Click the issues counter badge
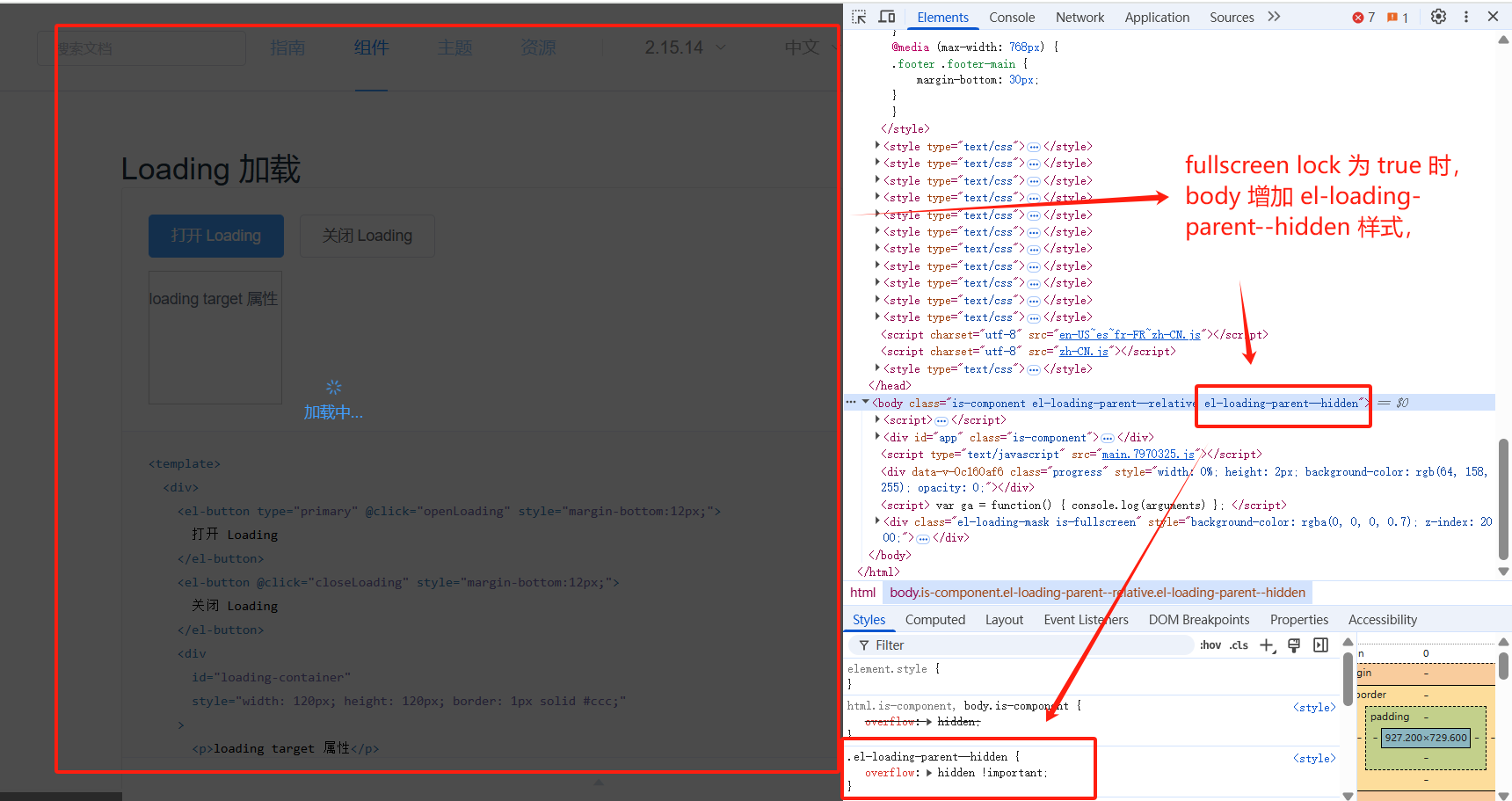The image size is (1512, 801). point(1397,17)
